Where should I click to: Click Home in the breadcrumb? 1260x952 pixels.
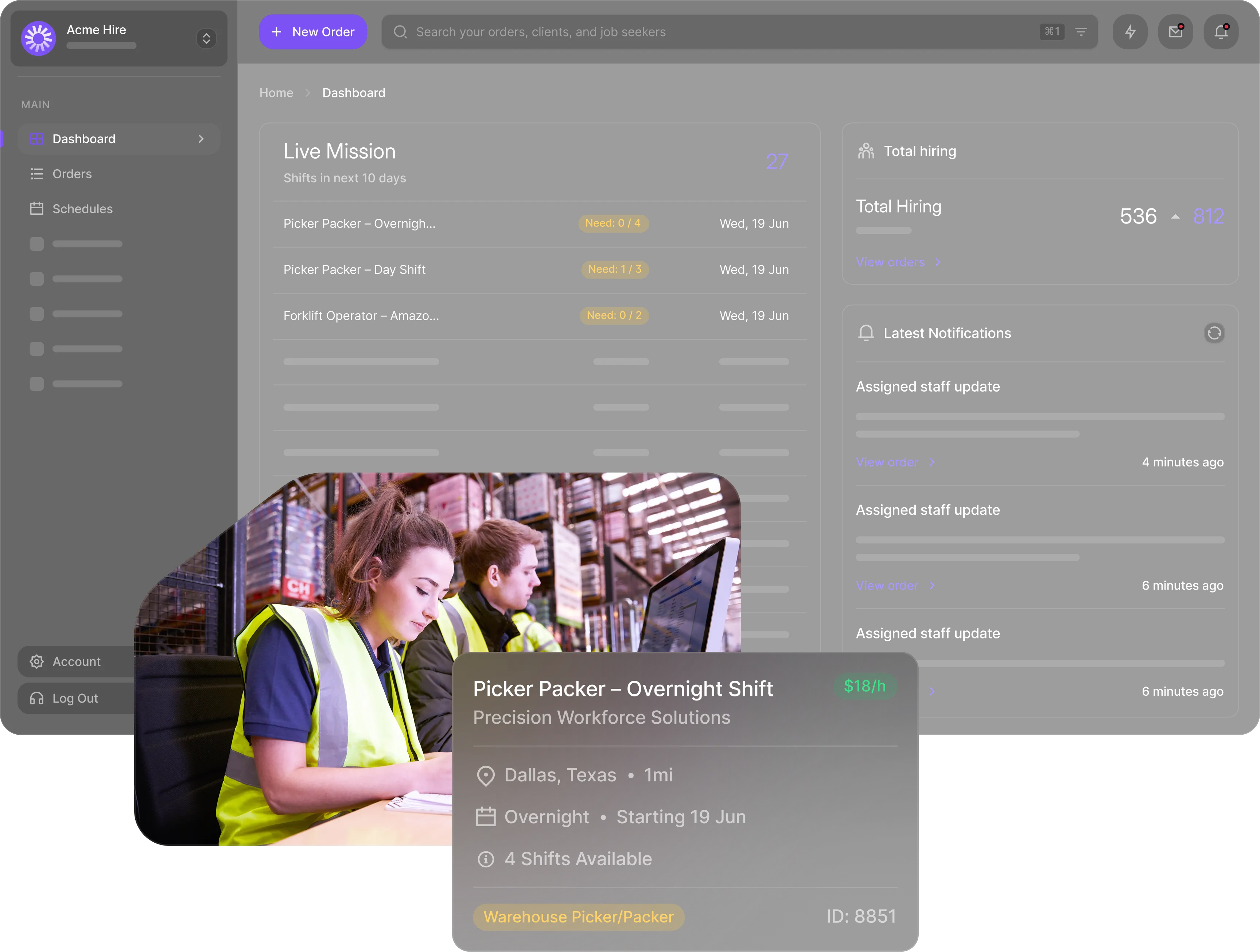[276, 93]
